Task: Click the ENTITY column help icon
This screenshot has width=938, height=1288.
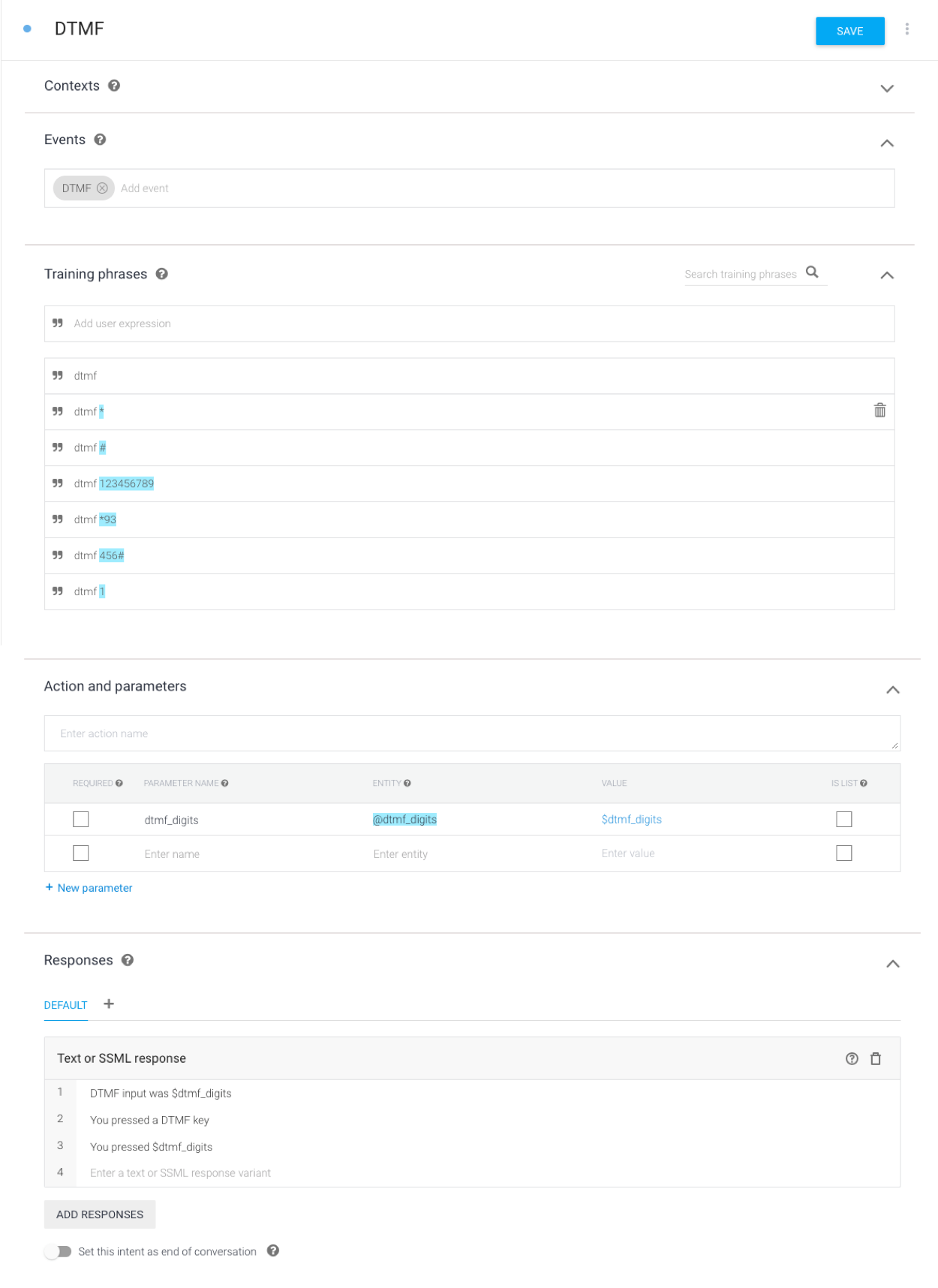Action: (x=407, y=784)
